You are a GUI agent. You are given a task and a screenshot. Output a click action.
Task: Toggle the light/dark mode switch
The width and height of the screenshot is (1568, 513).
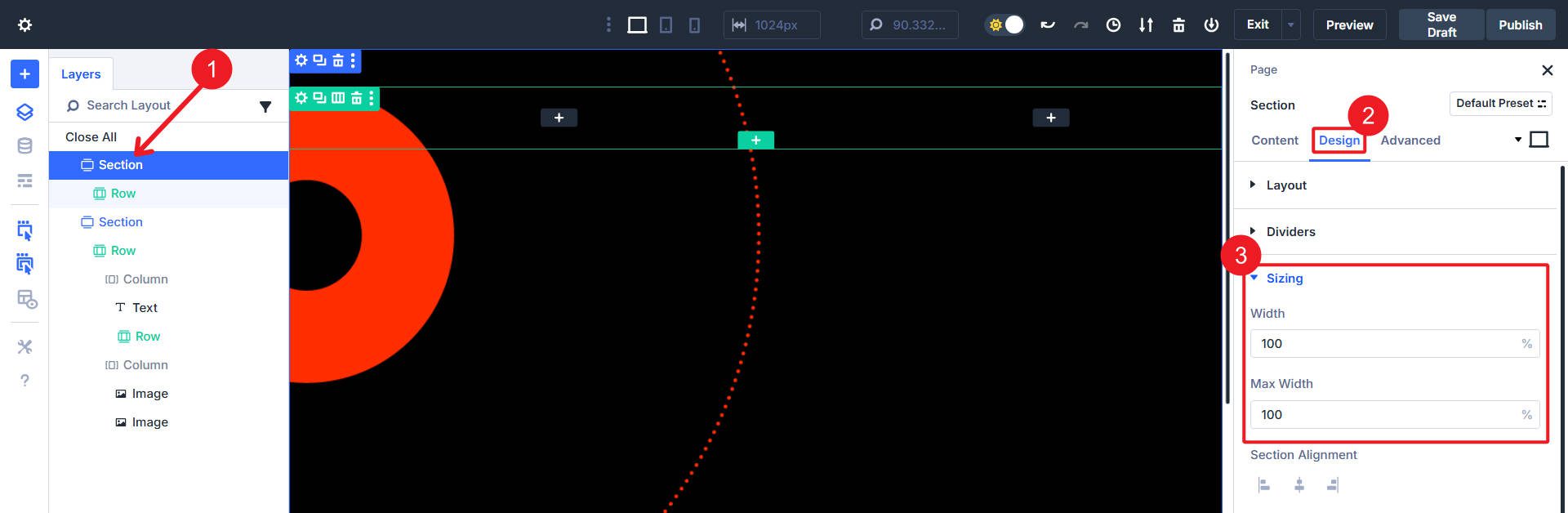pos(1005,25)
